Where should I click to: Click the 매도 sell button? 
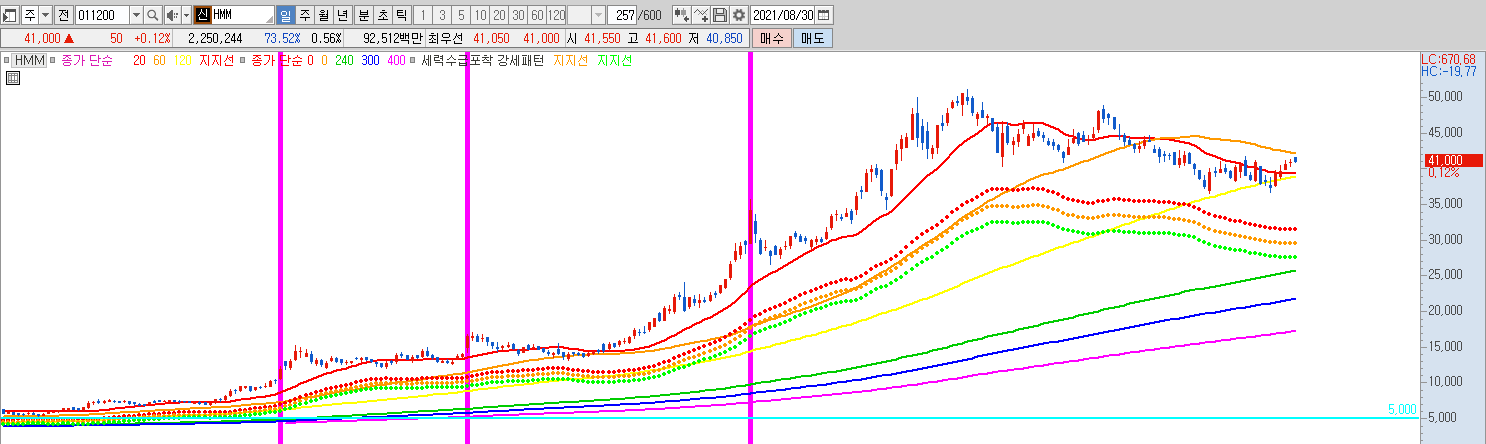[812, 38]
